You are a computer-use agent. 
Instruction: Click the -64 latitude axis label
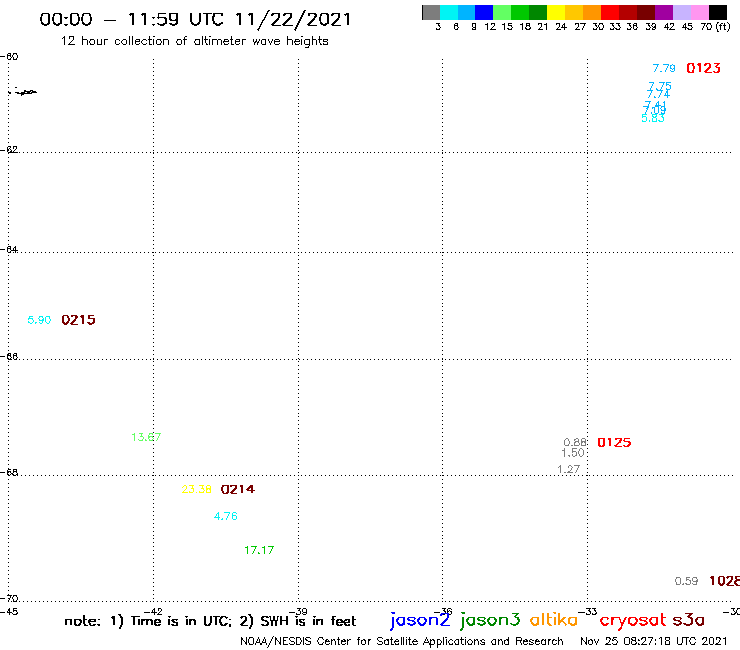[x=9, y=250]
